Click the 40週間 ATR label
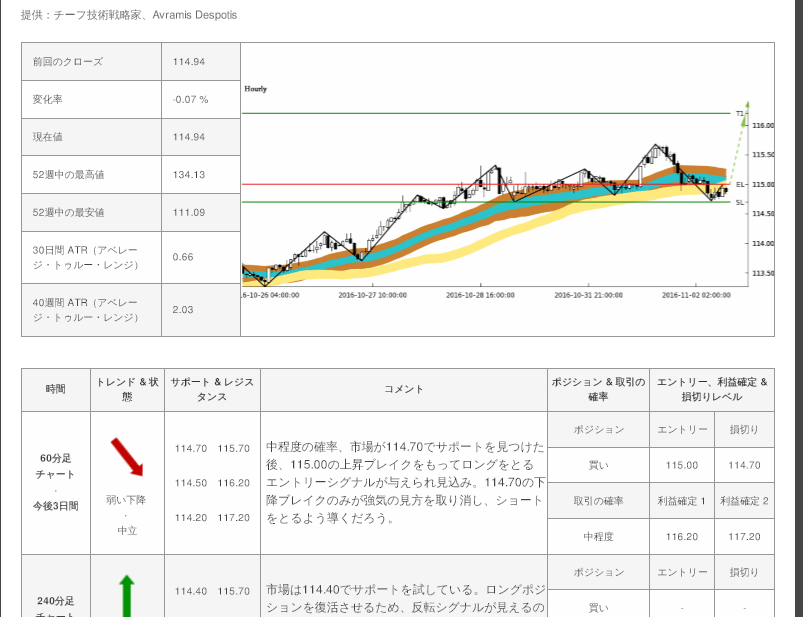803x617 pixels. click(86, 310)
